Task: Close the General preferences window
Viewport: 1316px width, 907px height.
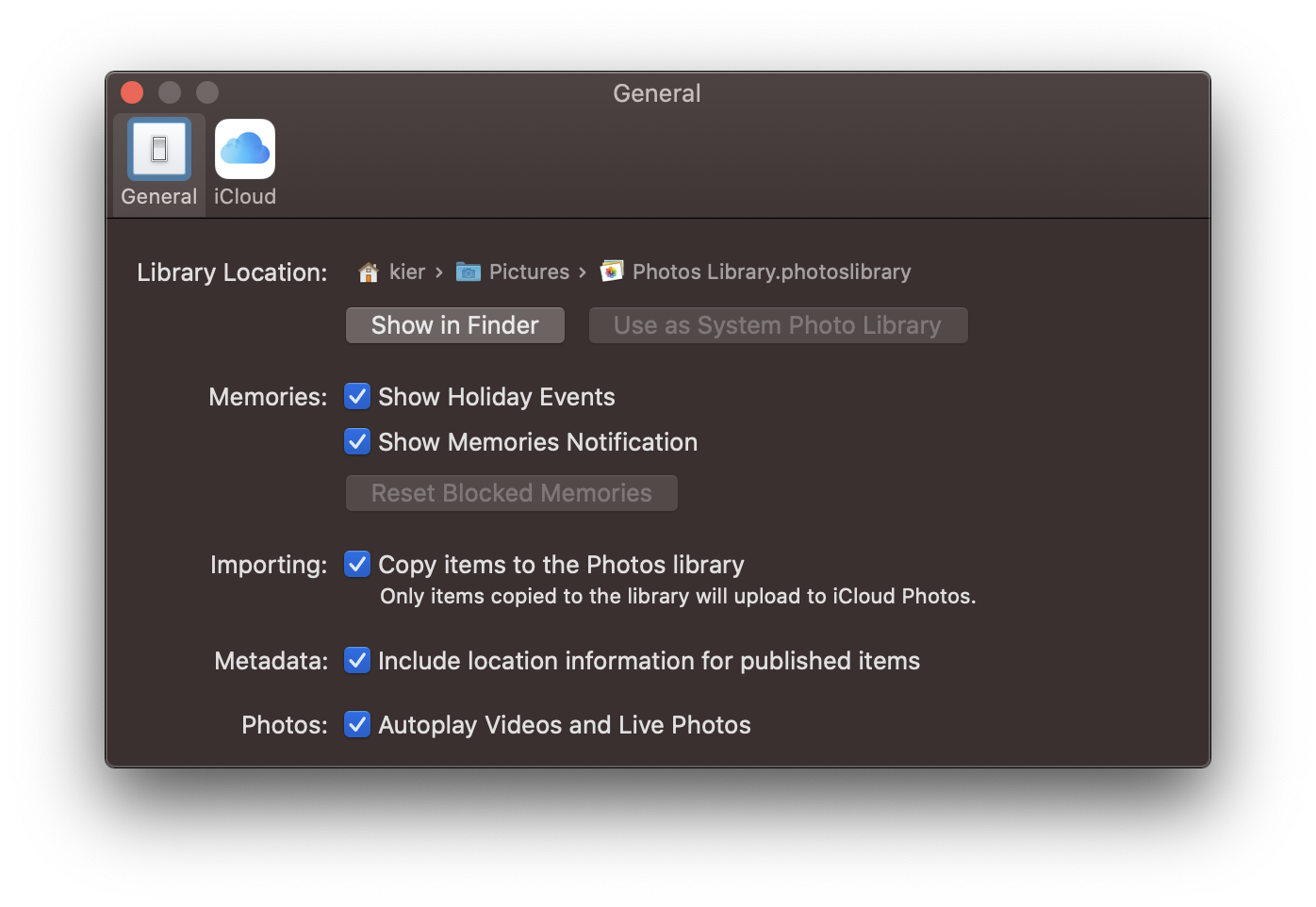Action: (x=132, y=92)
